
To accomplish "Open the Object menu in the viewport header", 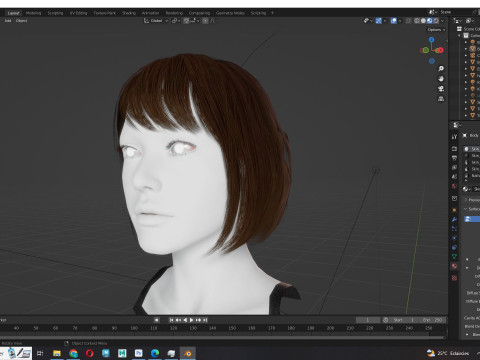I will (x=22, y=21).
